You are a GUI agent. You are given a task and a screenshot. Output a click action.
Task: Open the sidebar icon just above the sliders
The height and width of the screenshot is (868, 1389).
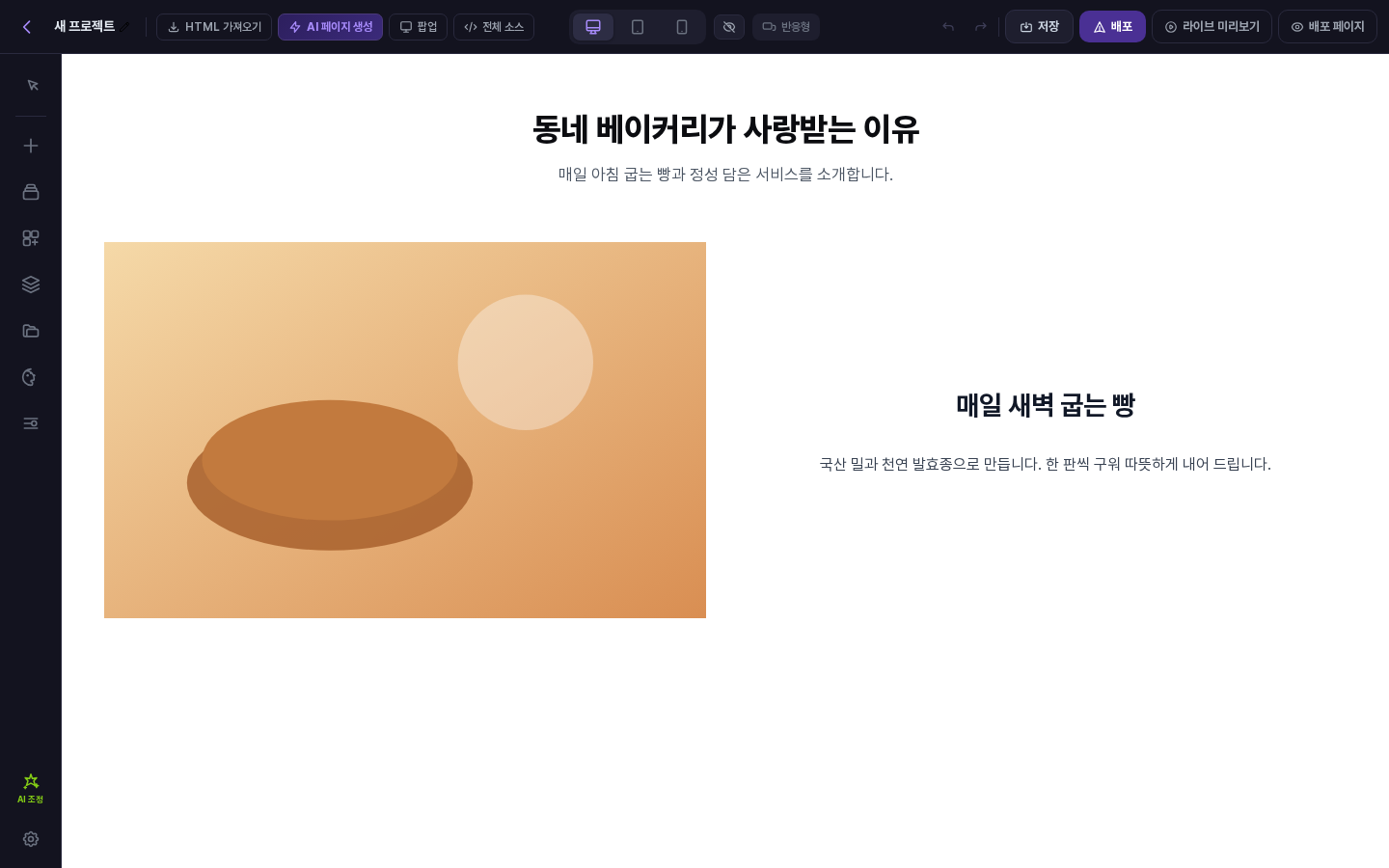[31, 377]
